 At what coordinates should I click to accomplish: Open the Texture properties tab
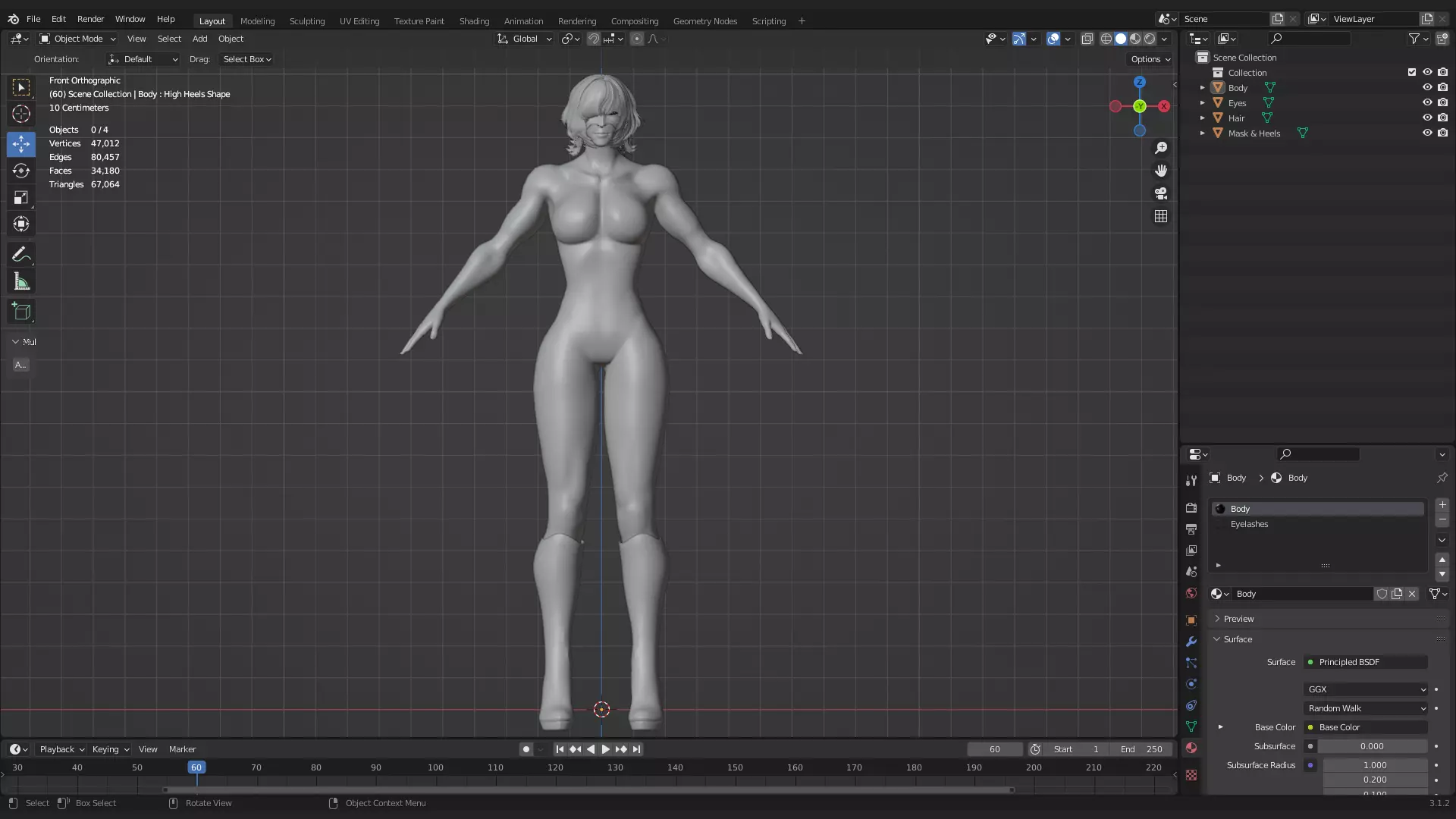pos(1191,774)
